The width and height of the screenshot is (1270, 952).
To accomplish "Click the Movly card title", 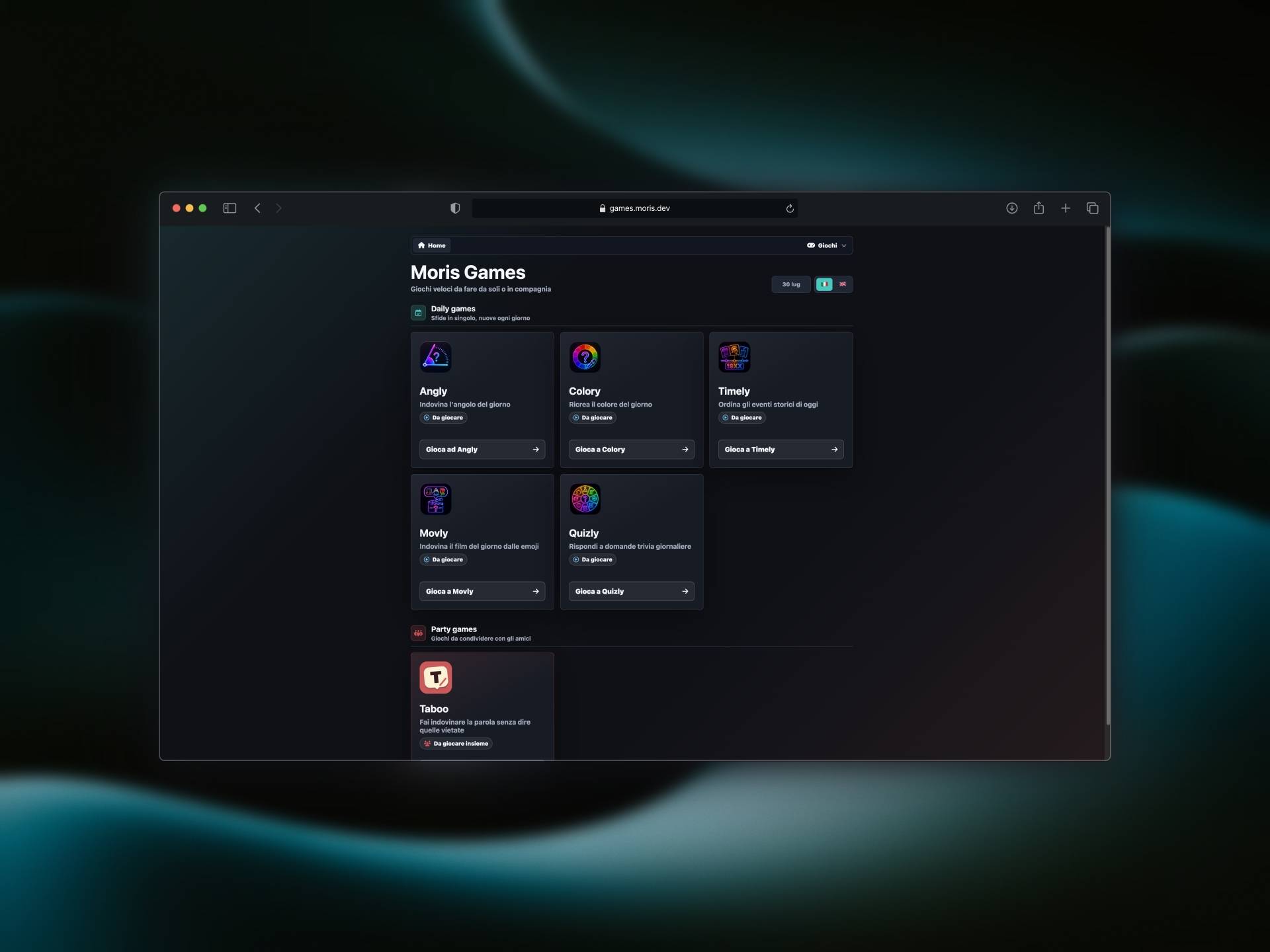I will pos(434,534).
